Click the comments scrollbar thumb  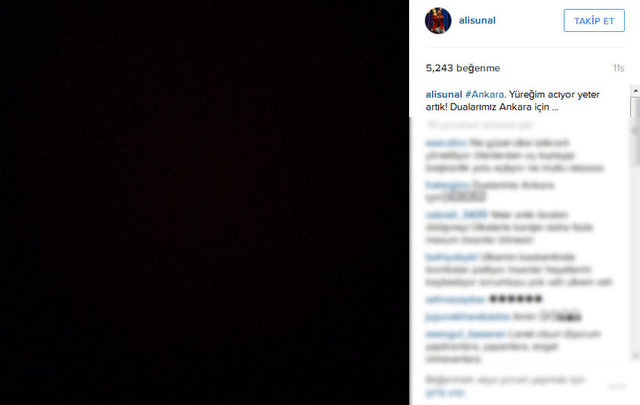pos(636,131)
